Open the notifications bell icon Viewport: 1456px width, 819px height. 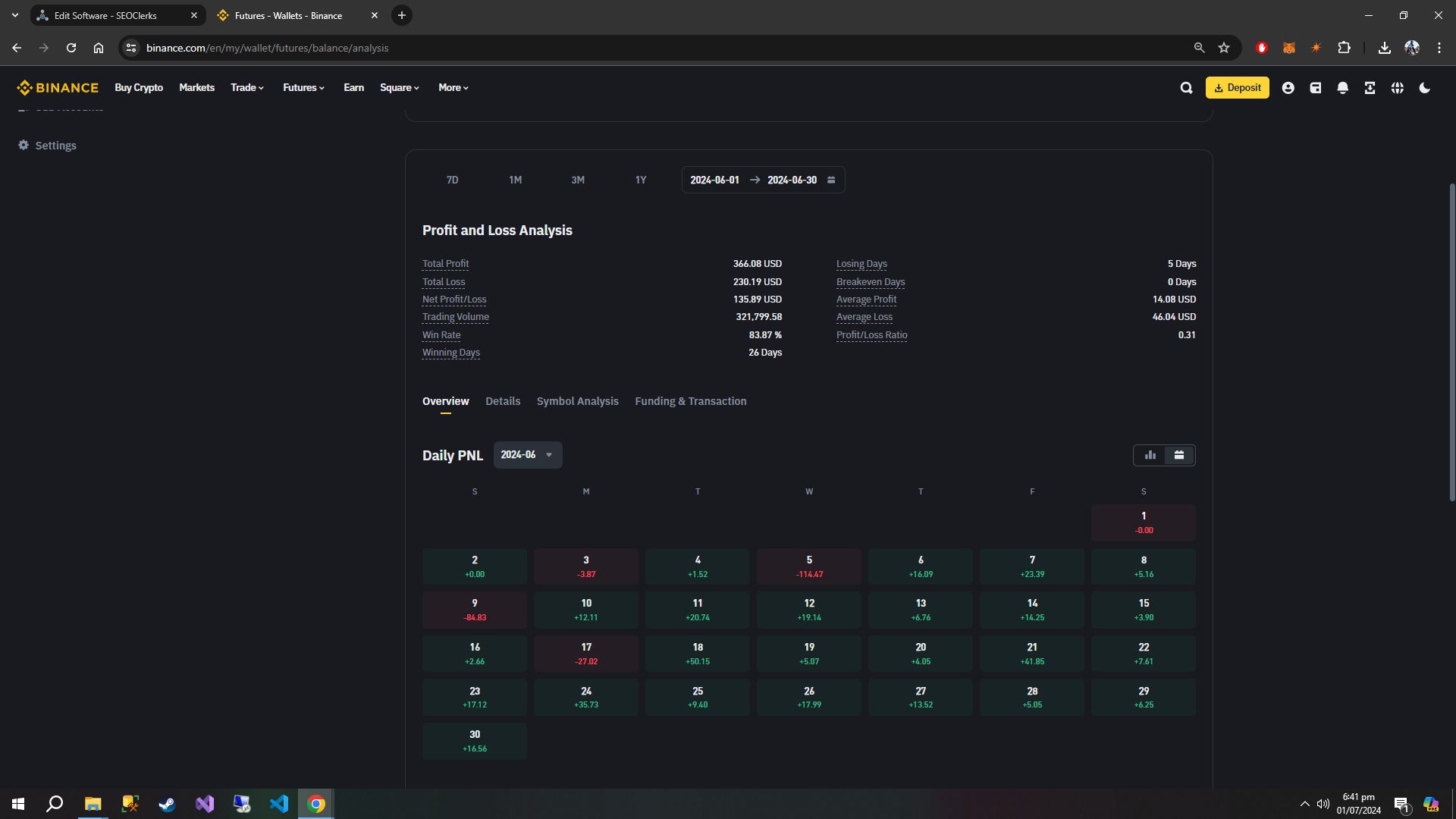point(1342,88)
